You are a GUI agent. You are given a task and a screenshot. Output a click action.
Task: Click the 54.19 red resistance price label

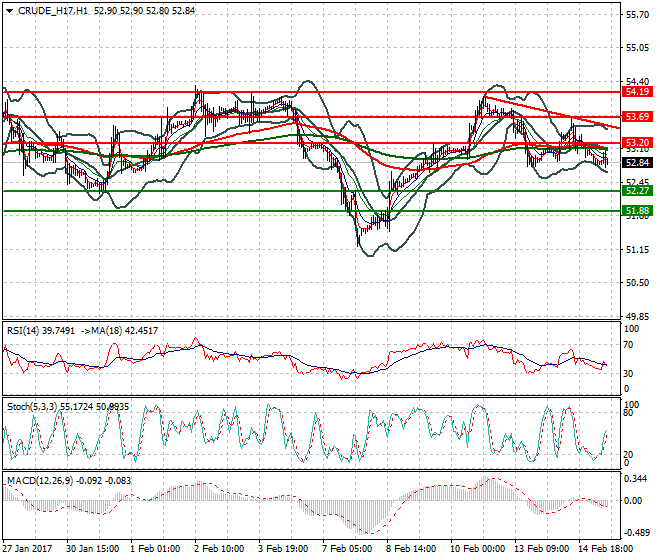638,92
